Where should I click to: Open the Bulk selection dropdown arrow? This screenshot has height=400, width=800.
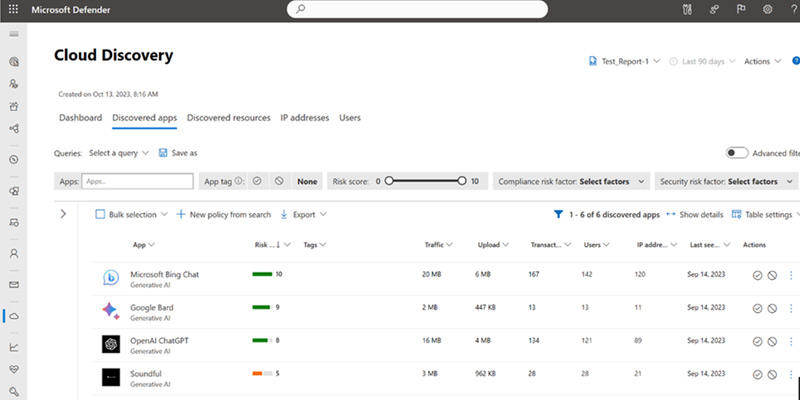click(x=164, y=214)
